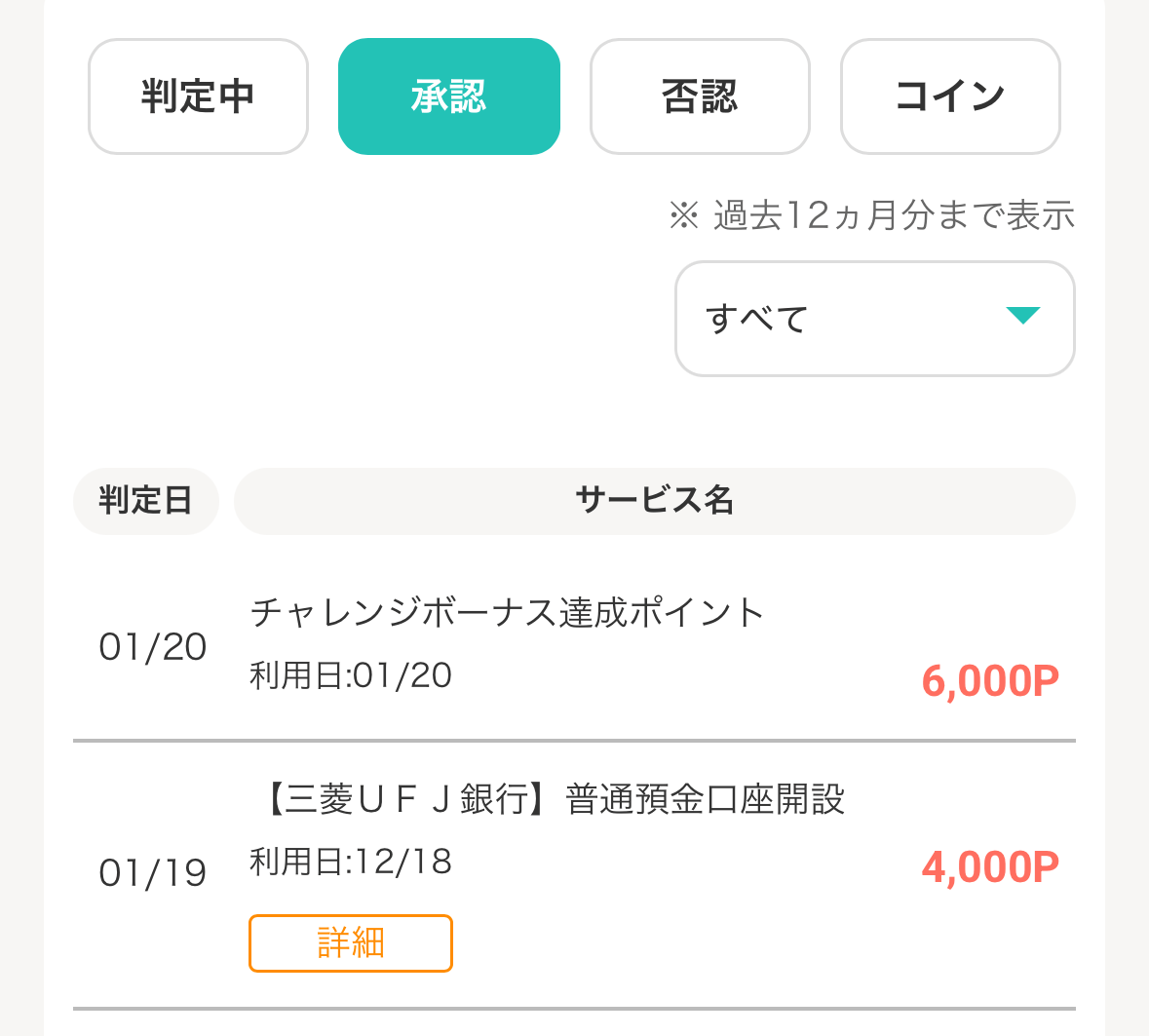Viewport: 1149px width, 1036px height.
Task: Click the 6,000P point amount
Action: point(989,680)
